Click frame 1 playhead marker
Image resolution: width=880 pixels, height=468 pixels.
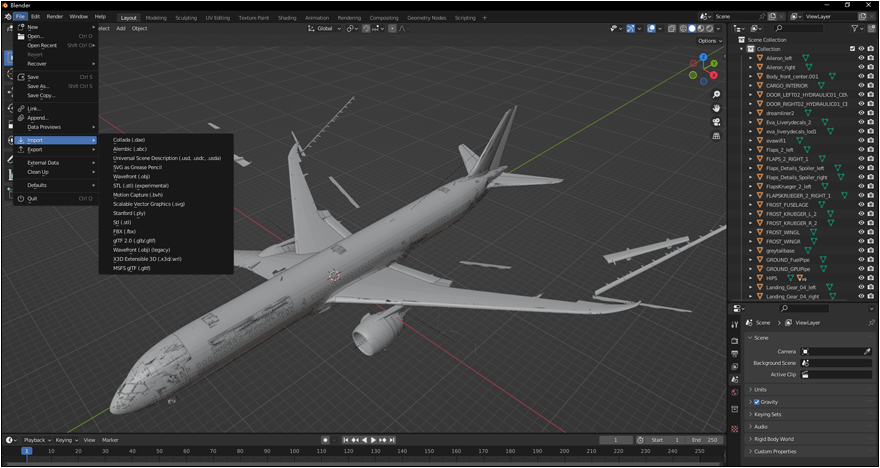[x=26, y=451]
